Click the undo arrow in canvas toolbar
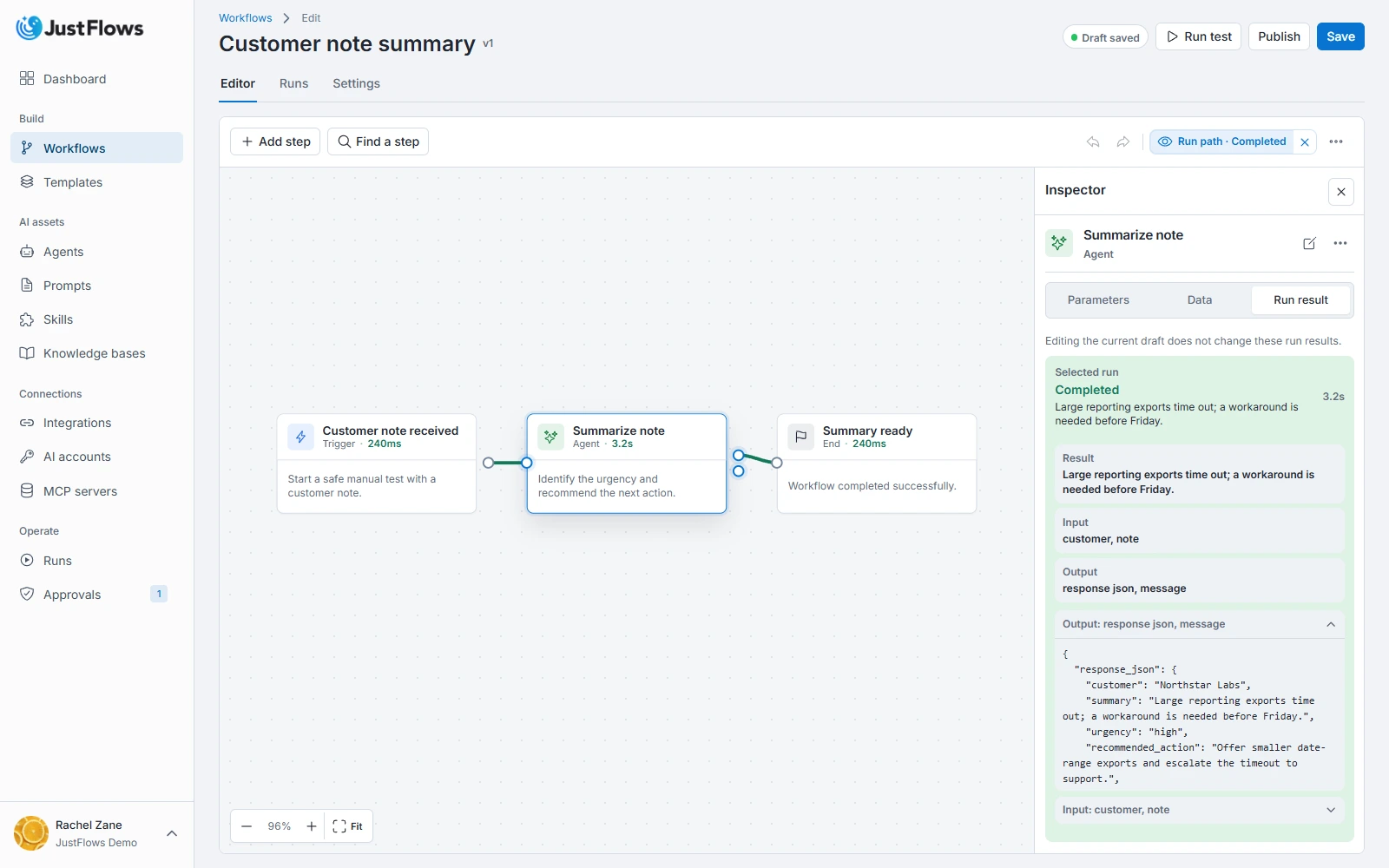 (x=1093, y=141)
